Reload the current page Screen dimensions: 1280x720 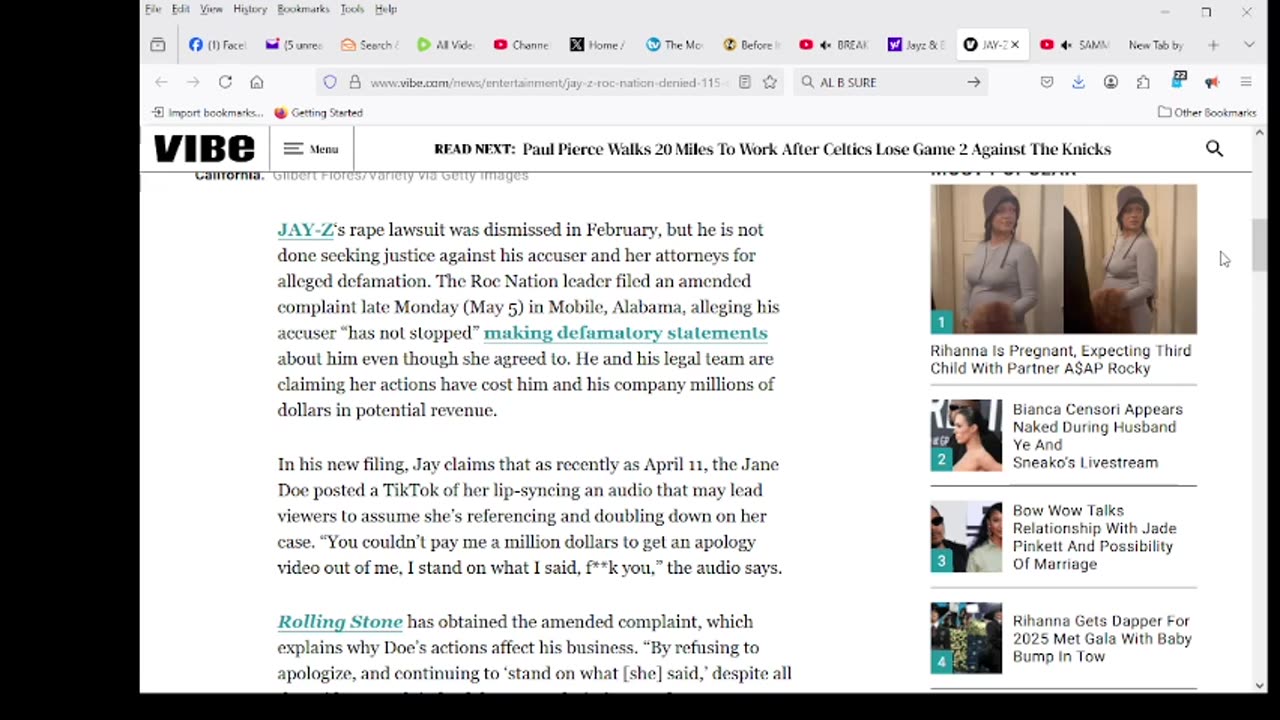point(225,82)
